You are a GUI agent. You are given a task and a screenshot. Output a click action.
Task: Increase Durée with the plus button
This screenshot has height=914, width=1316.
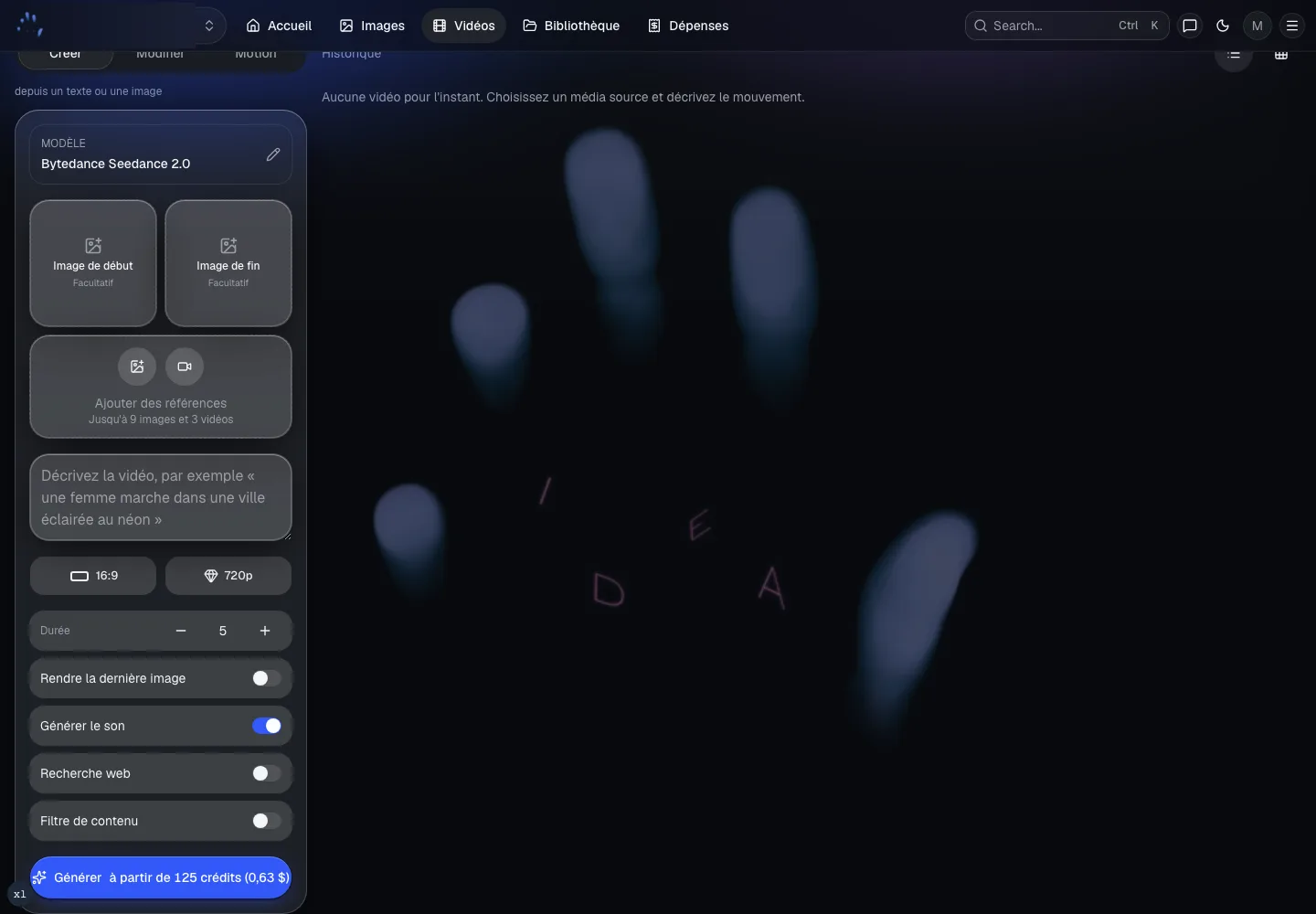(265, 631)
